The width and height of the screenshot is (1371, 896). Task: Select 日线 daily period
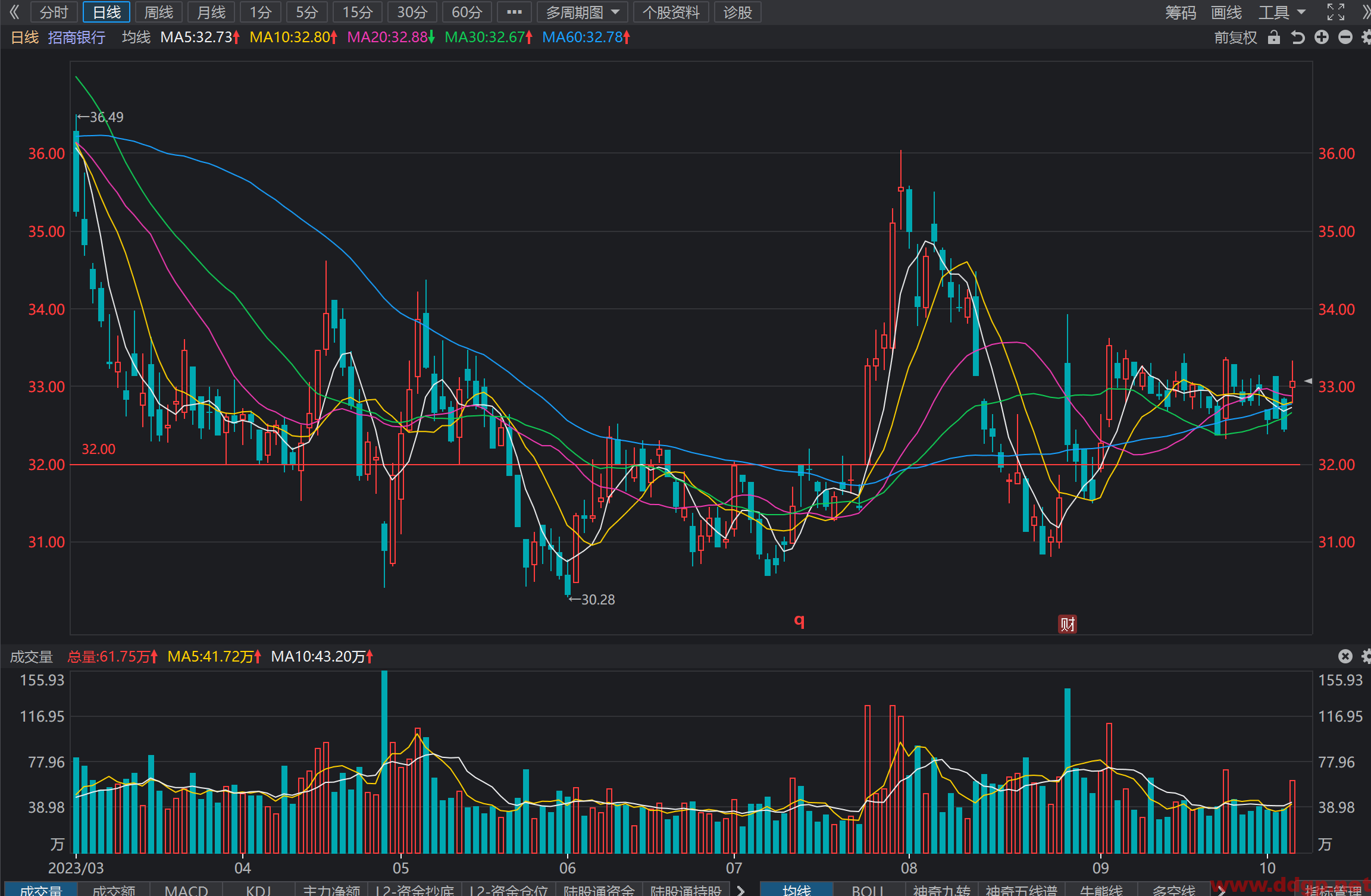click(107, 12)
